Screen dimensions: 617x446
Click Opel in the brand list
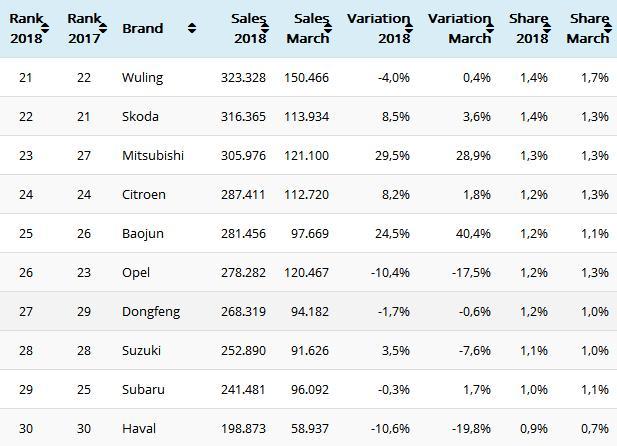pyautogui.click(x=137, y=272)
